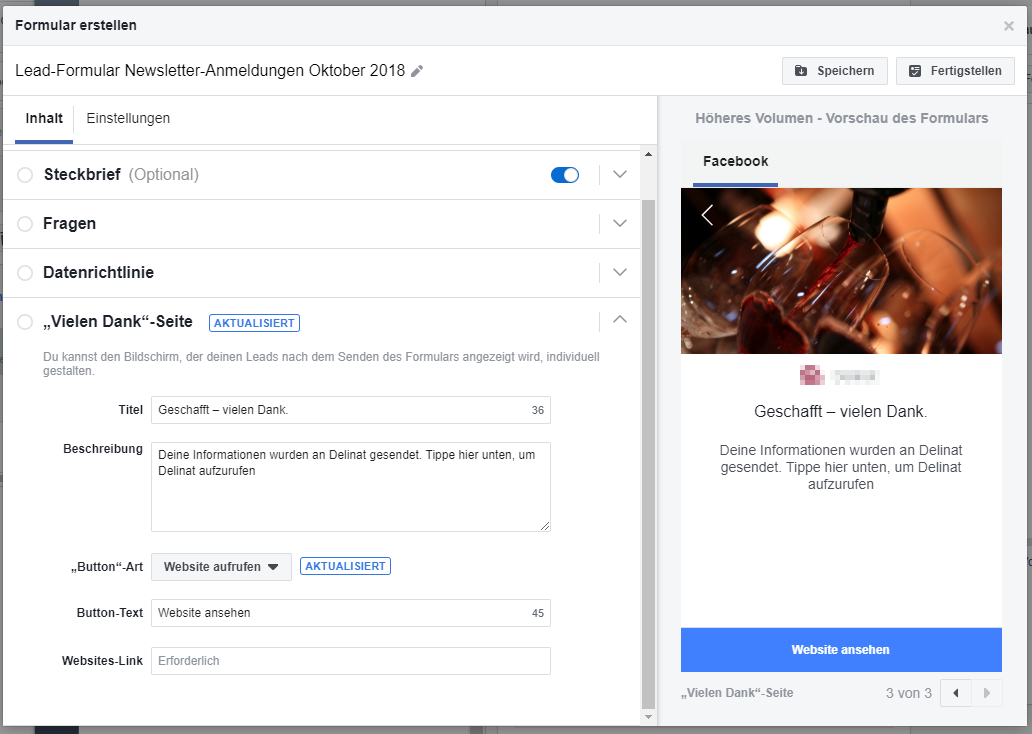The image size is (1032, 734).
Task: Click the Website ansehen preview button
Action: click(x=841, y=650)
